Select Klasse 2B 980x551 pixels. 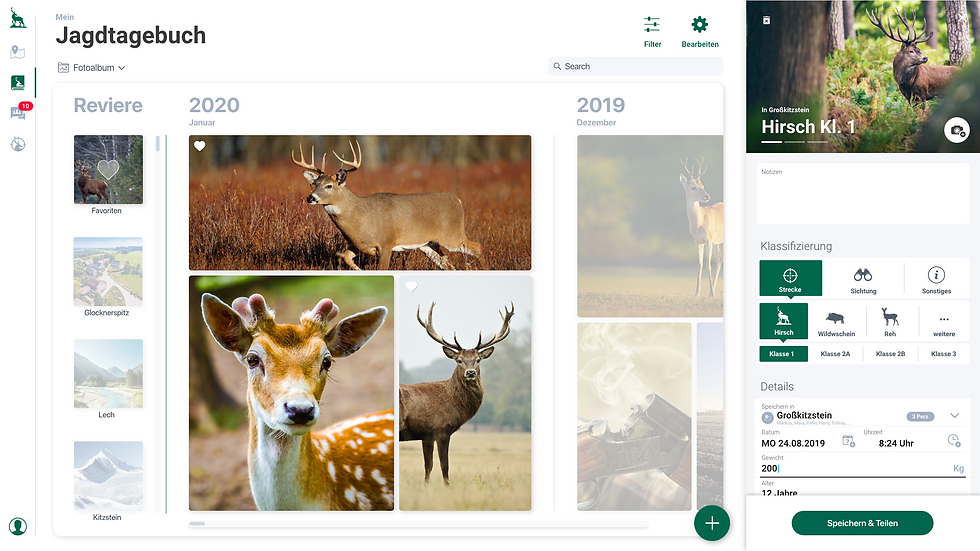coord(890,354)
